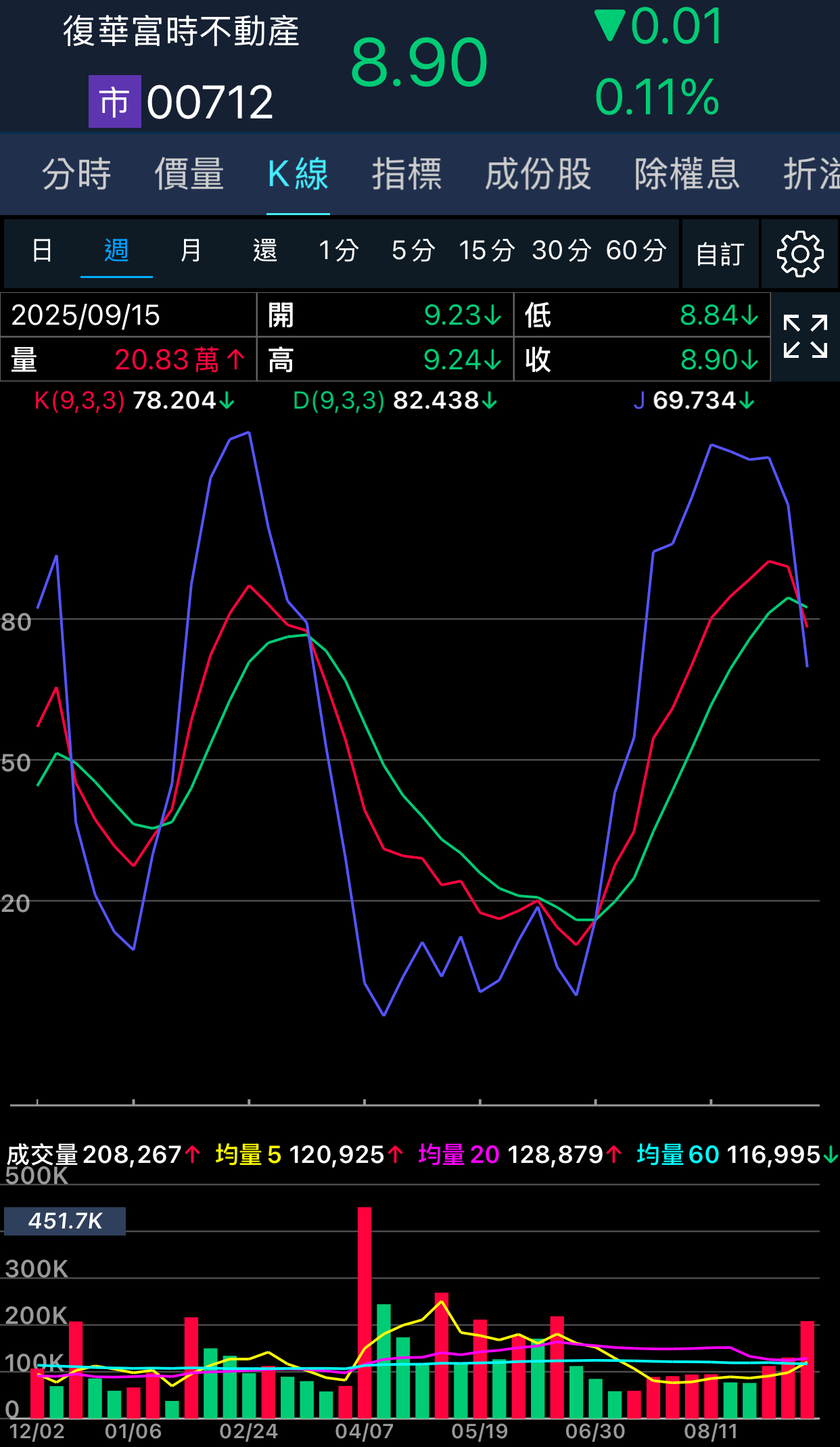Tap the 成交量 volume indicator label
This screenshot has height=1447, width=840.
(x=42, y=1154)
